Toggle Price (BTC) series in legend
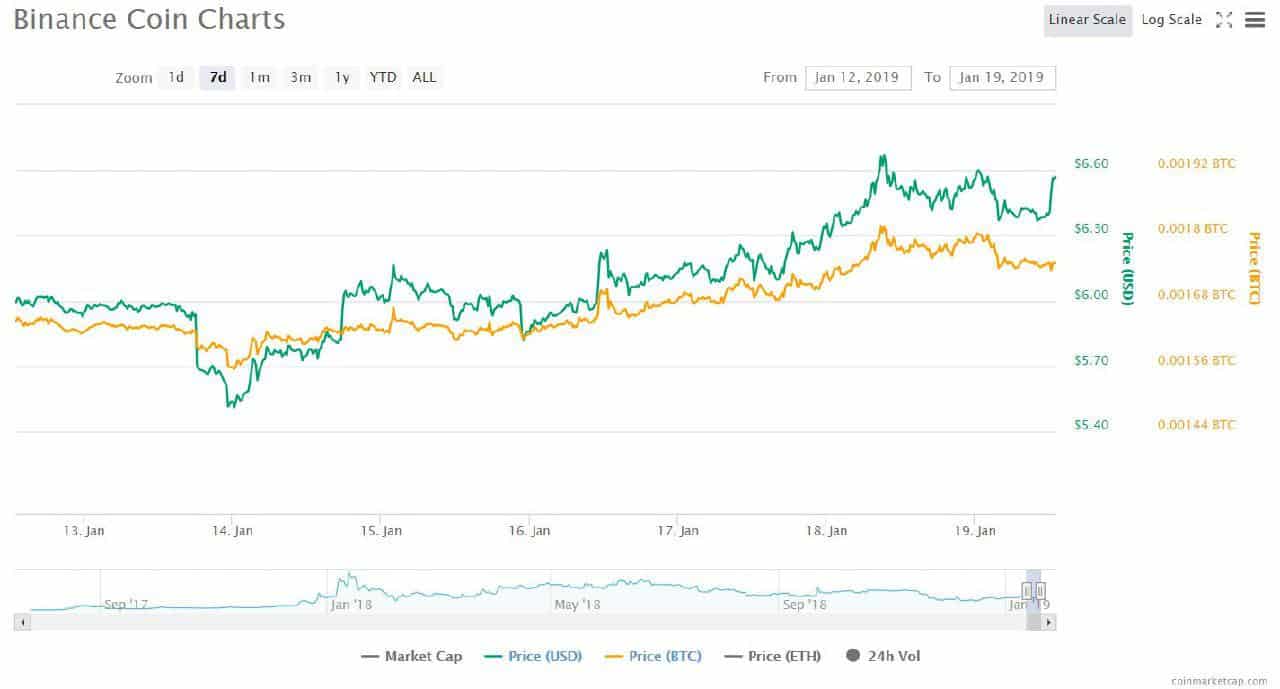The image size is (1280, 689). [x=654, y=656]
